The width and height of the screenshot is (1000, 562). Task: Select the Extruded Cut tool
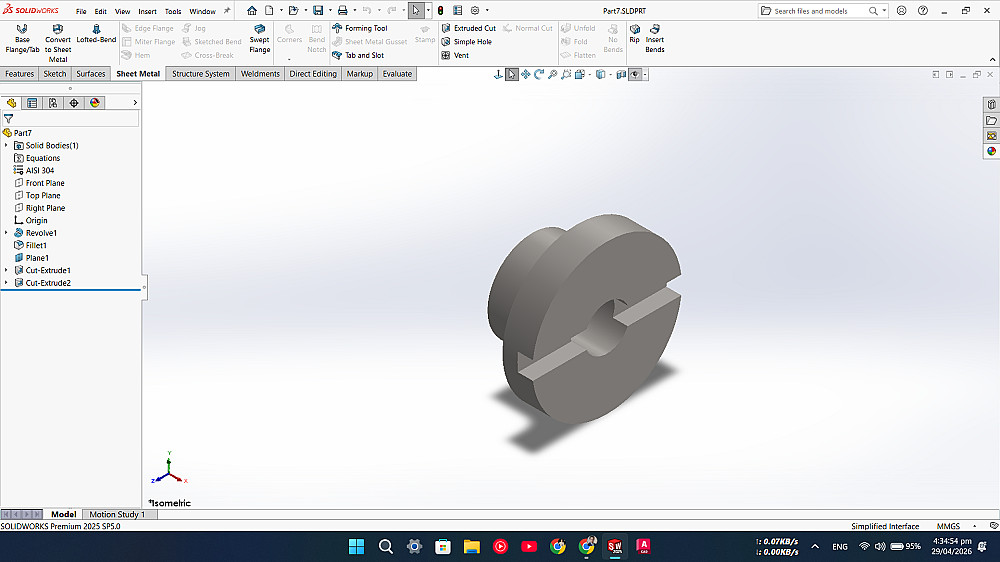point(468,28)
